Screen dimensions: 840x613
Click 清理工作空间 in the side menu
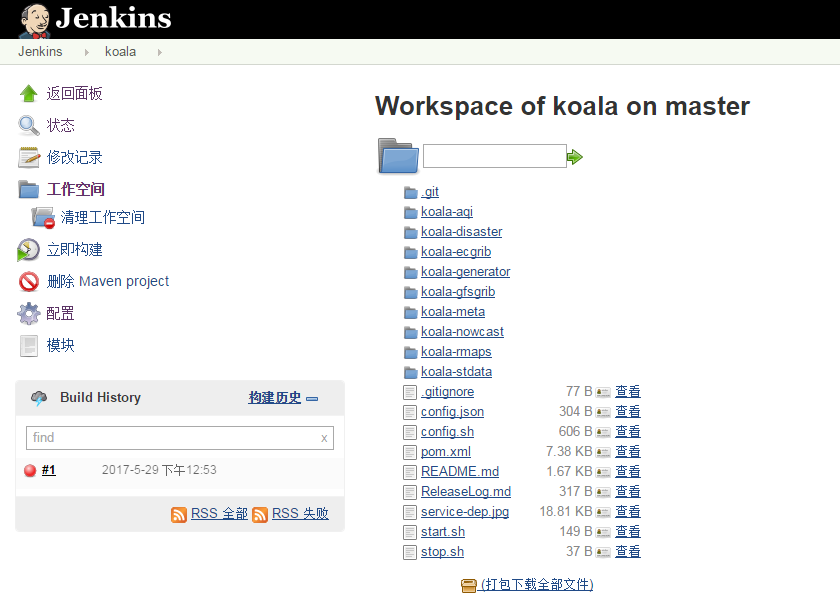pos(102,218)
